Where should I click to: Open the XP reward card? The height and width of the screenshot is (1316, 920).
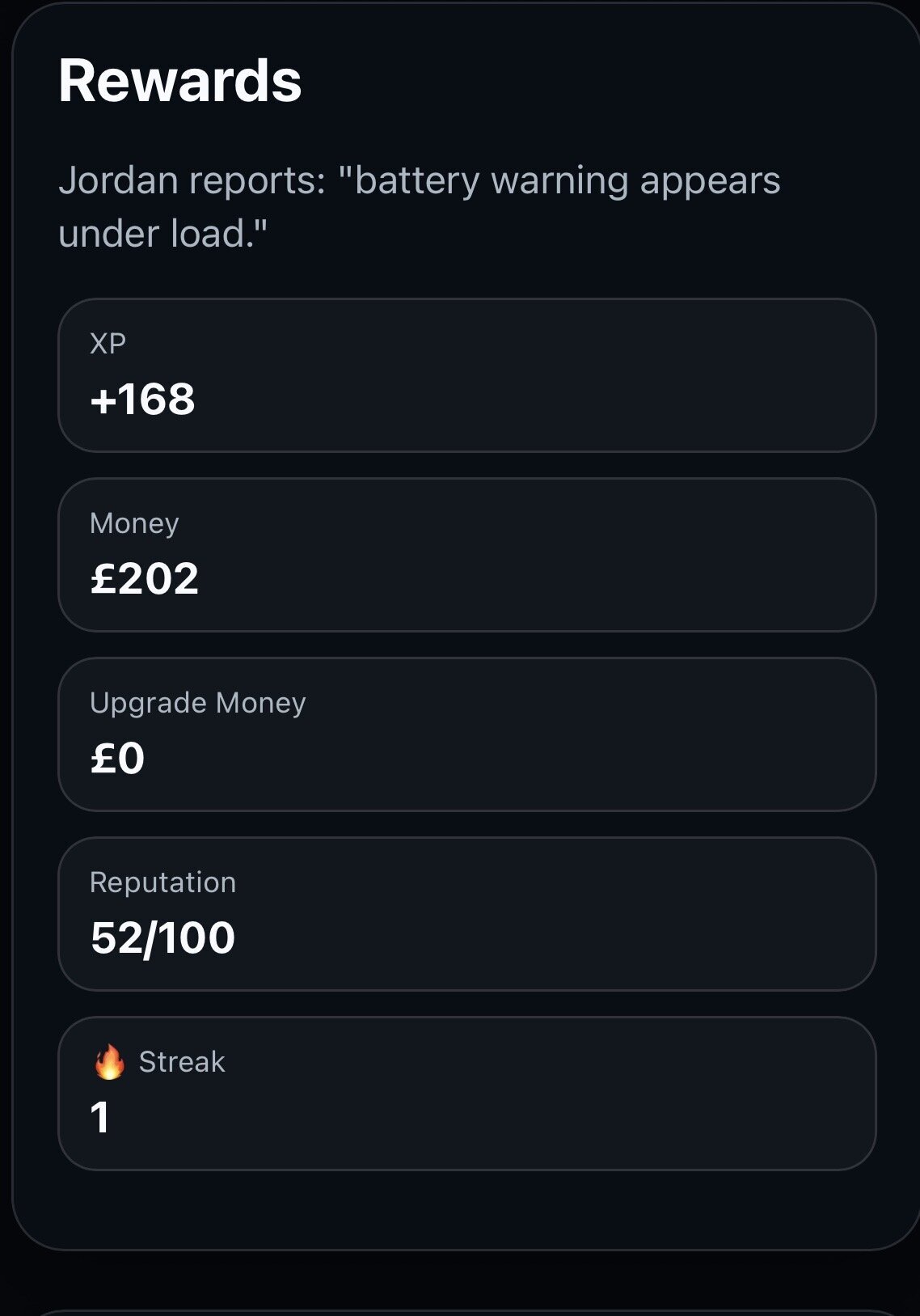pyautogui.click(x=467, y=375)
